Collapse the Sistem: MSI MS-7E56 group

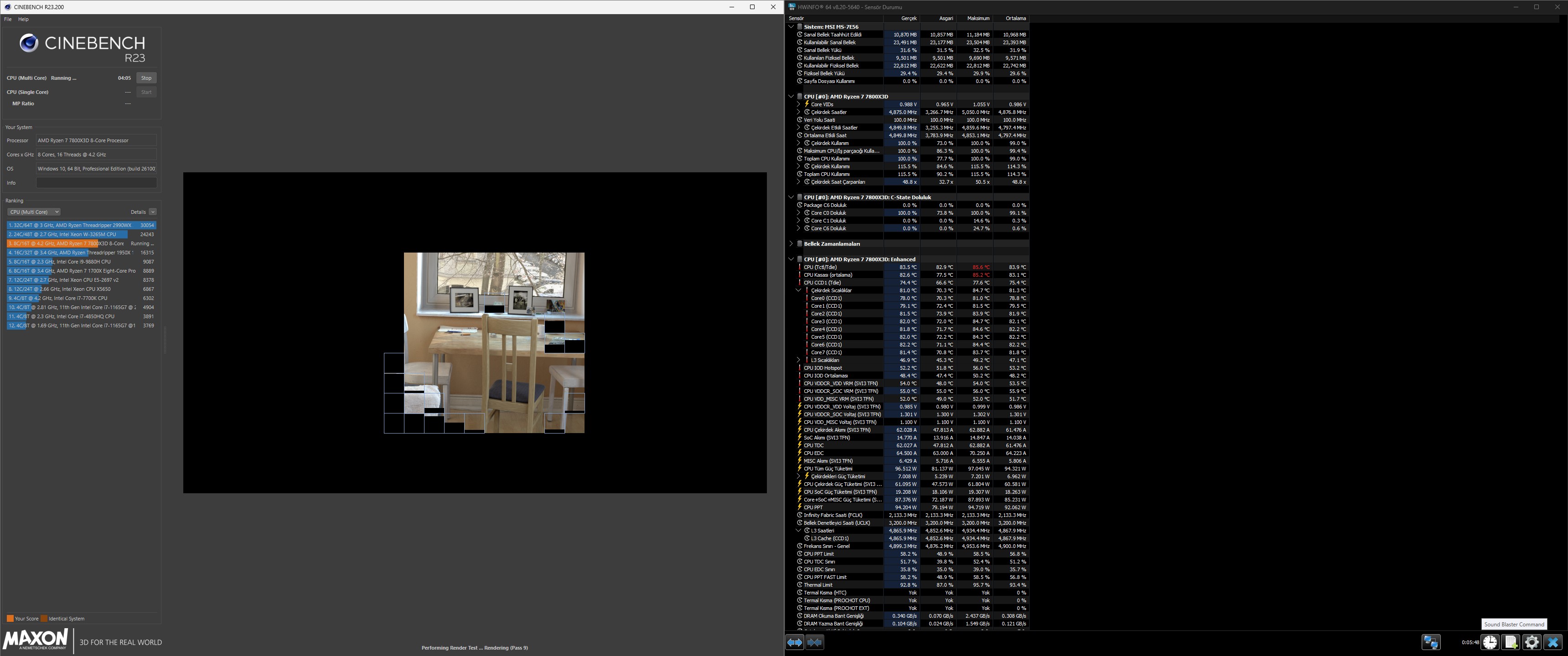[x=792, y=27]
